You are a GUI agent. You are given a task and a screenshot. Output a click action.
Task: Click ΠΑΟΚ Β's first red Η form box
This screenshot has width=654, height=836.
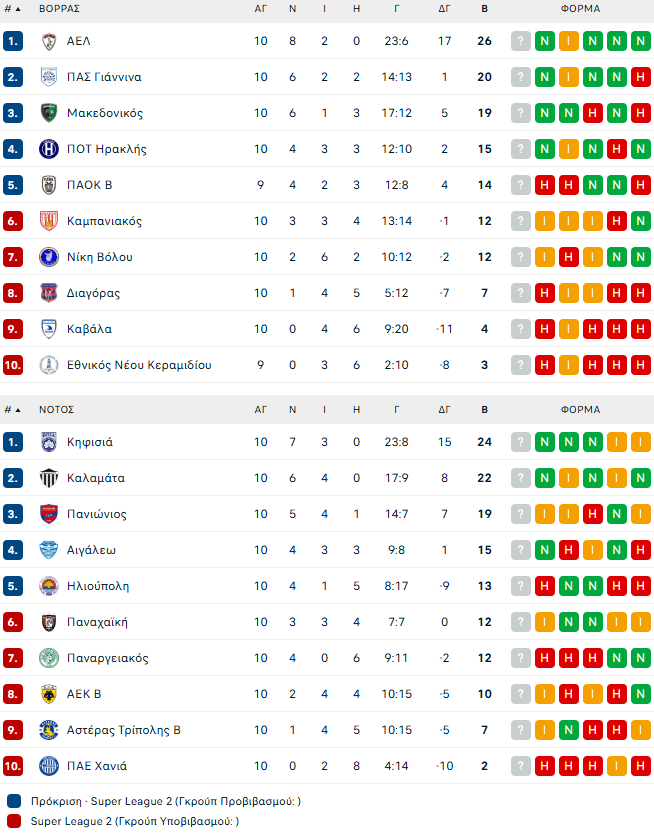click(545, 185)
